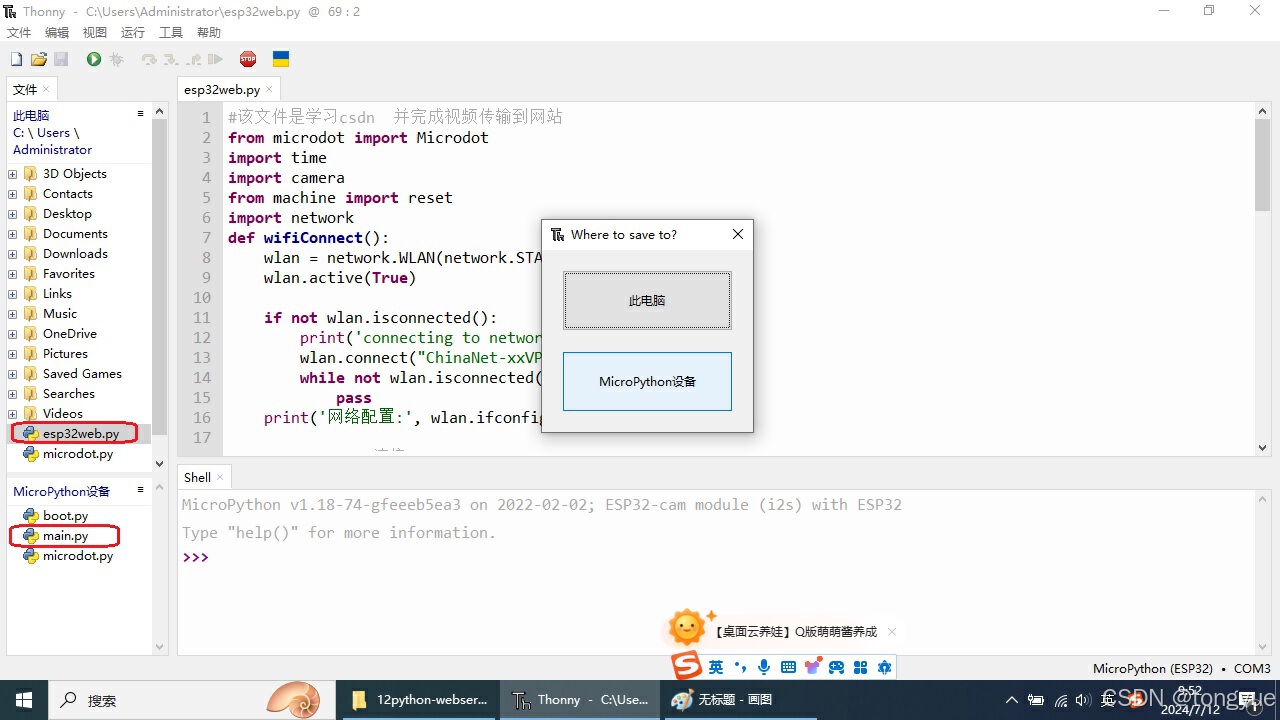
Task: Select esp32web.py in the local files
Action: click(x=80, y=434)
